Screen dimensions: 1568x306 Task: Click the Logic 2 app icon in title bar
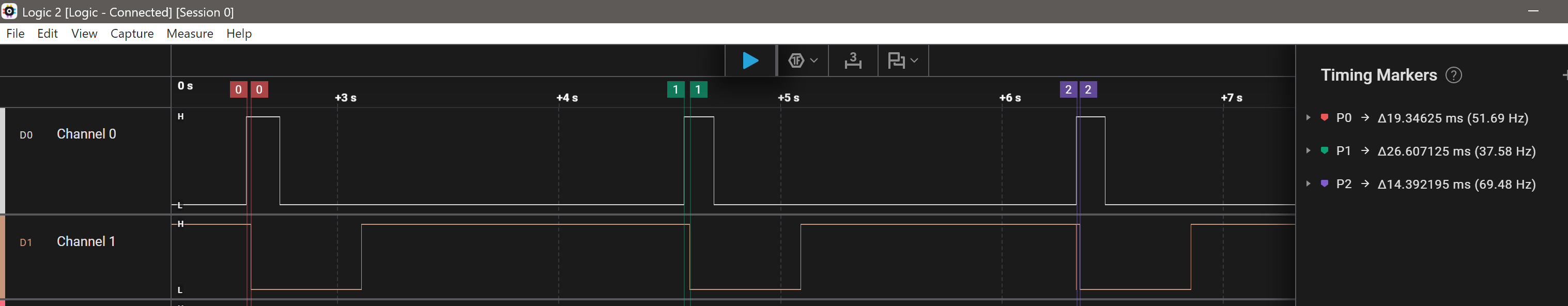9,11
